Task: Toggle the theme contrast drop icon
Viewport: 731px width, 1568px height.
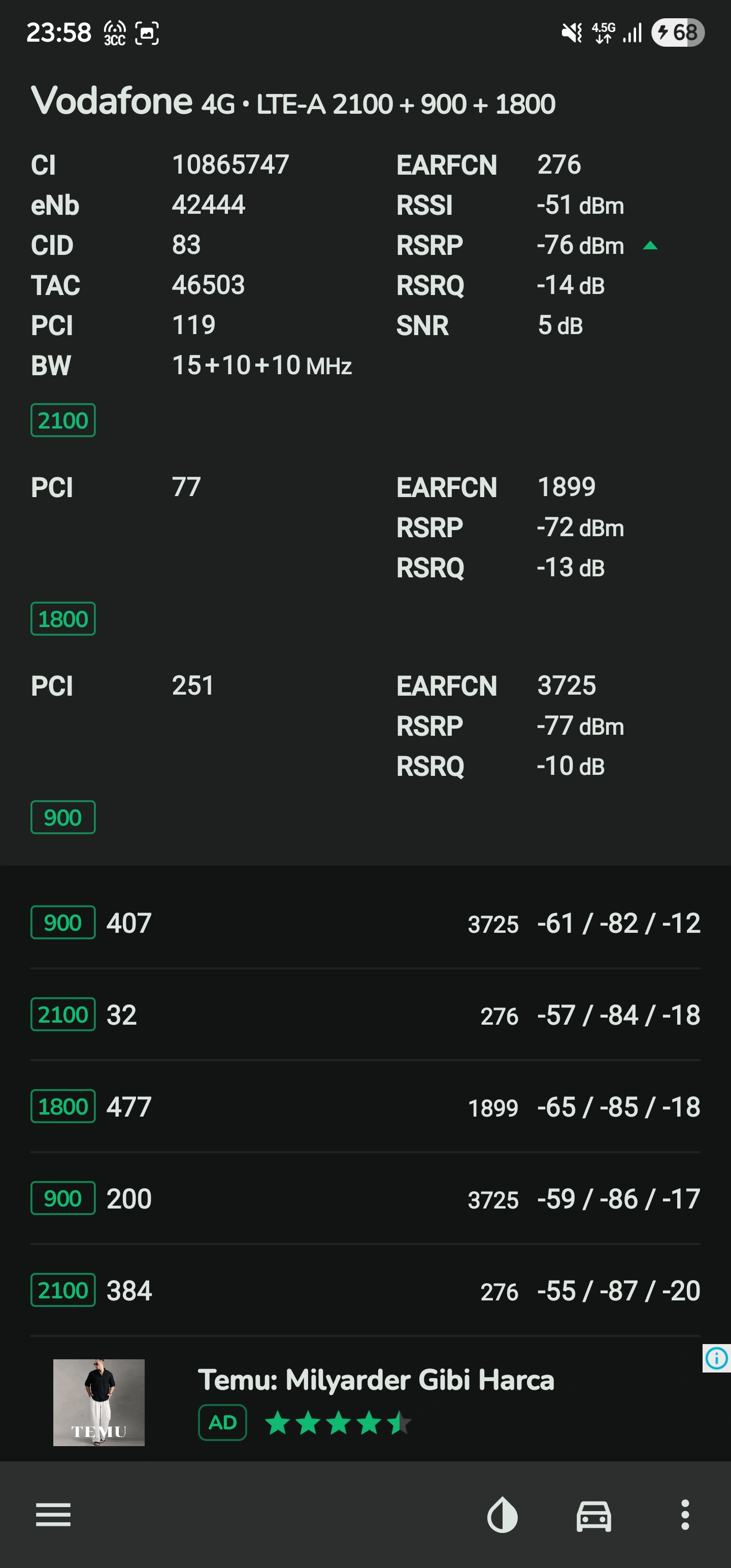Action: tap(502, 1515)
